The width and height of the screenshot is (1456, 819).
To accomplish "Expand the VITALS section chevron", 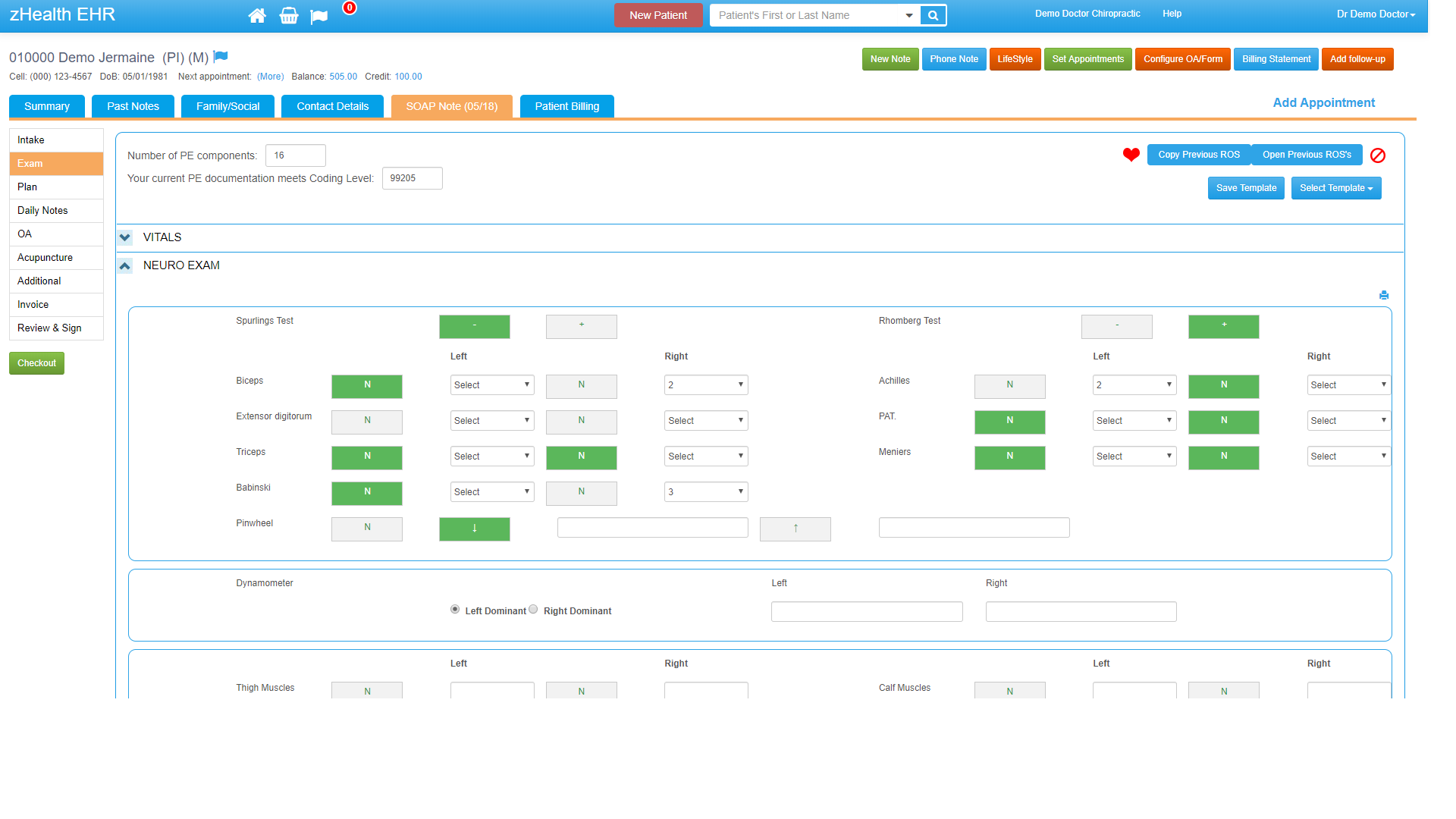I will 125,237.
